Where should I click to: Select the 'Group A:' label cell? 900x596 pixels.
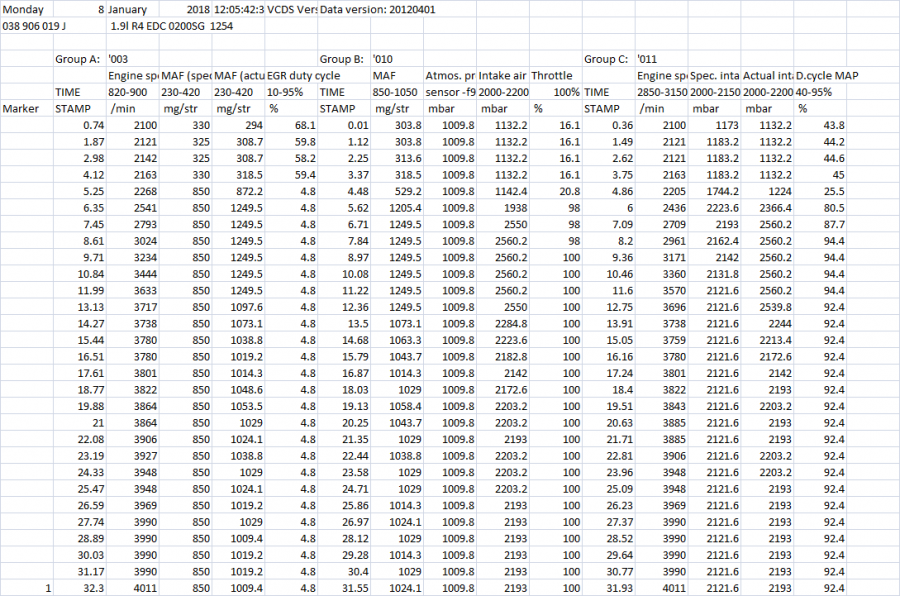(x=78, y=59)
